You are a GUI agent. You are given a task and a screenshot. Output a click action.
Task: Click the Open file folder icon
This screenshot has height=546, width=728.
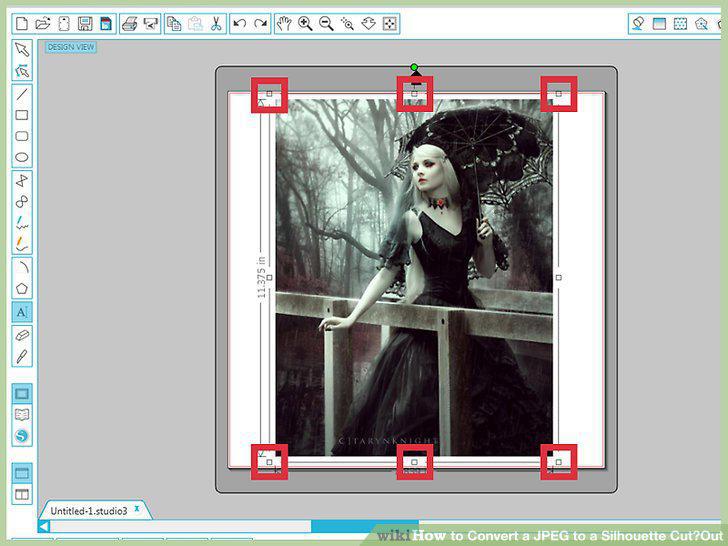[43, 24]
